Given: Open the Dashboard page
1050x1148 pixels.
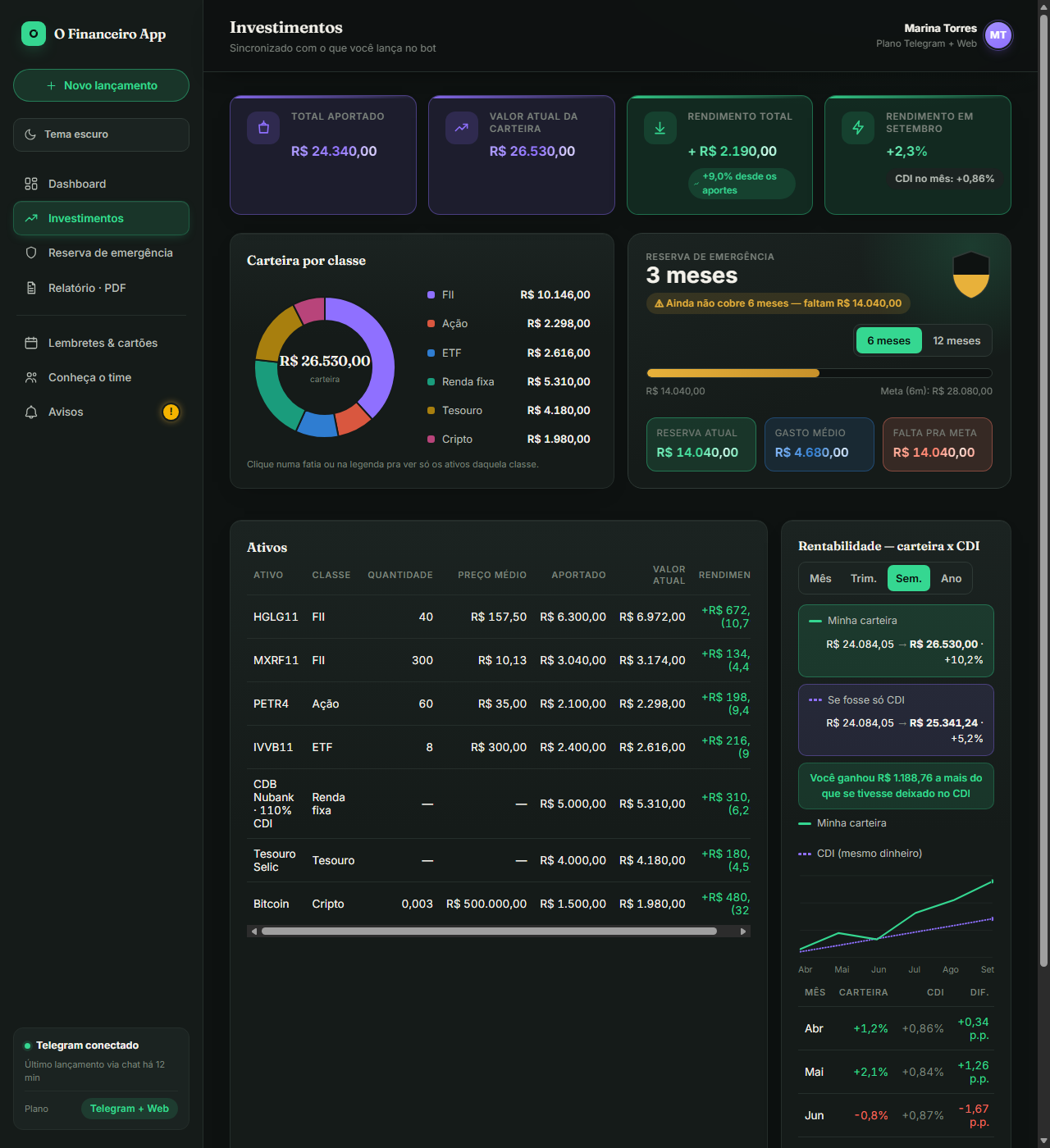Looking at the screenshot, I should tap(101, 184).
